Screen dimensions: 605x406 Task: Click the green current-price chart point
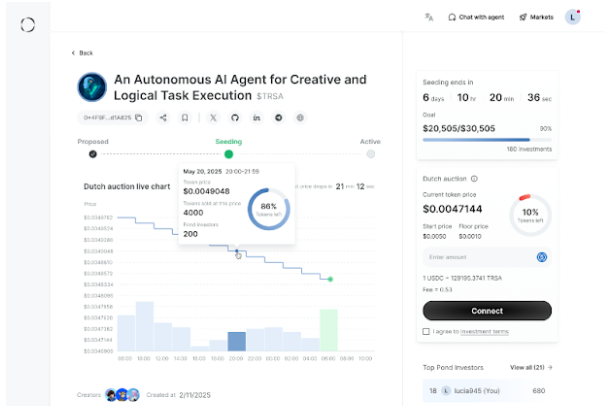click(330, 279)
